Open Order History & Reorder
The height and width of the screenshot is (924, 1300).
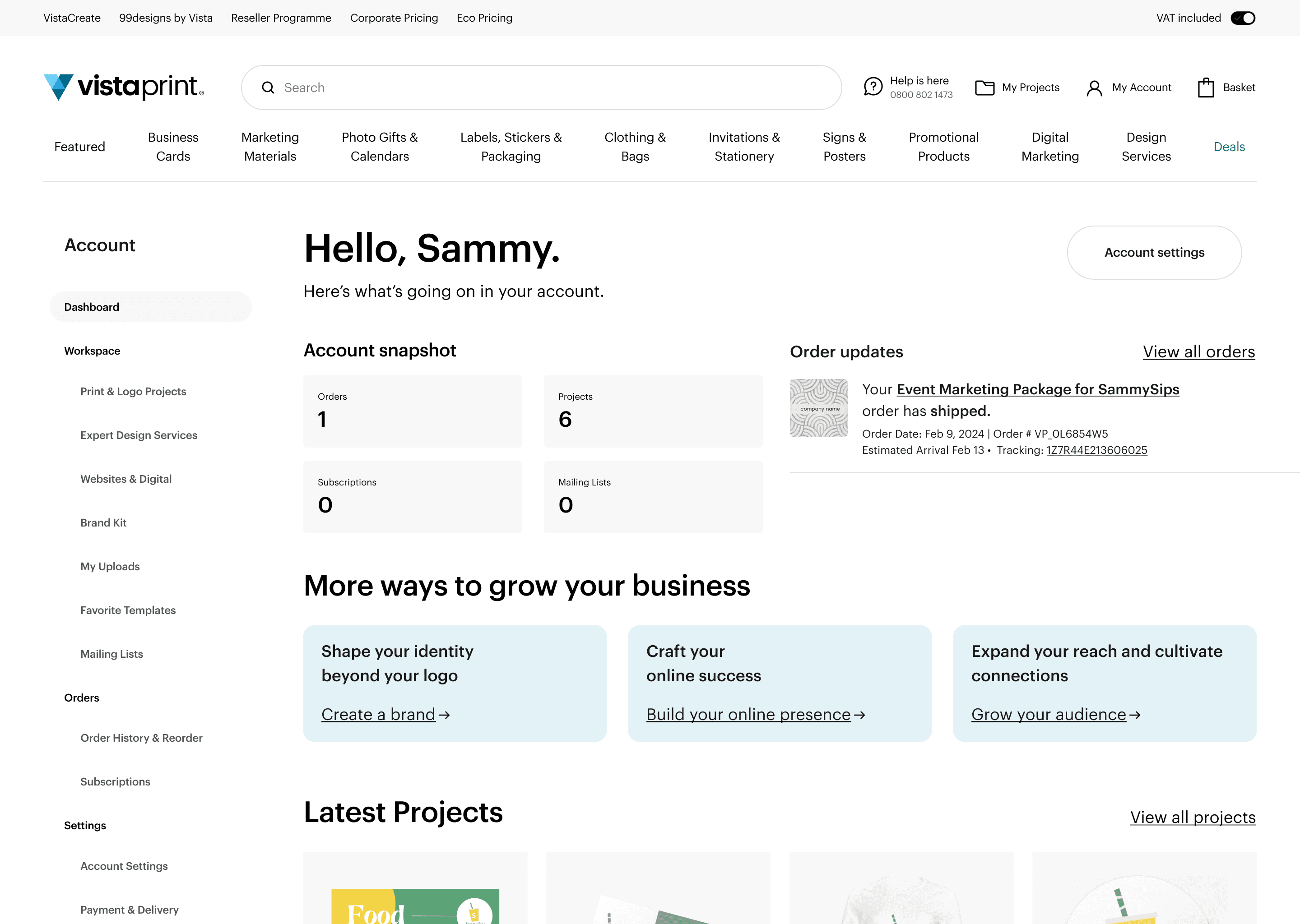click(141, 737)
